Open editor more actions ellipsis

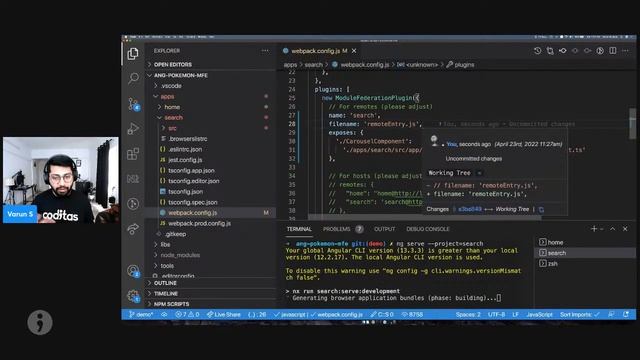point(625,51)
